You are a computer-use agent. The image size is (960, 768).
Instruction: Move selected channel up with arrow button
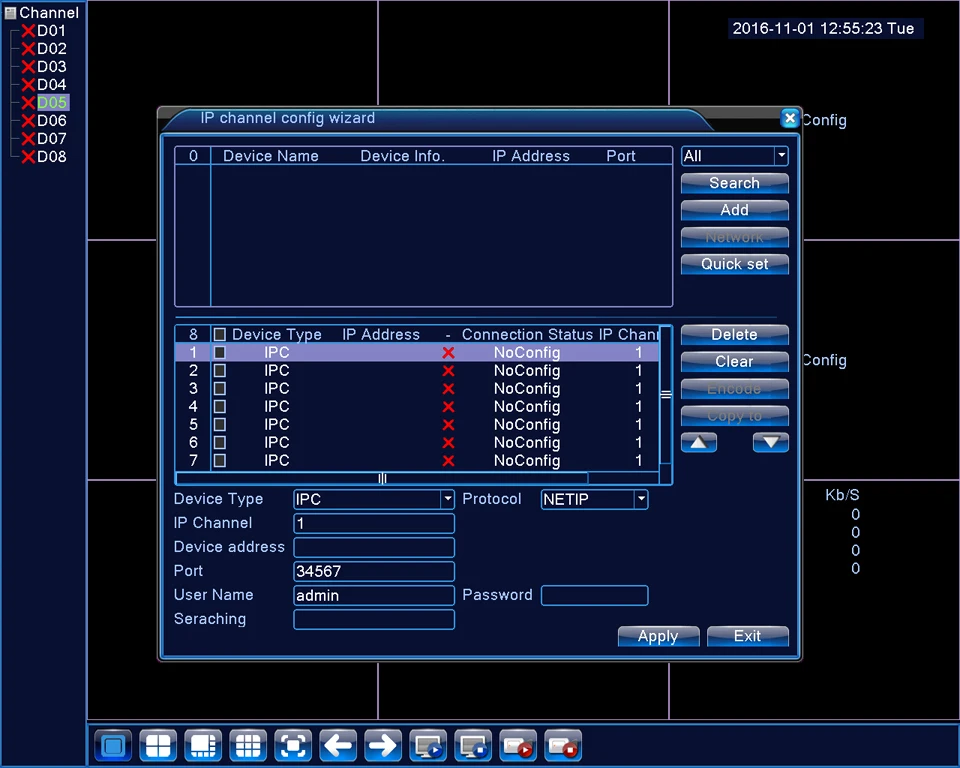[x=699, y=442]
